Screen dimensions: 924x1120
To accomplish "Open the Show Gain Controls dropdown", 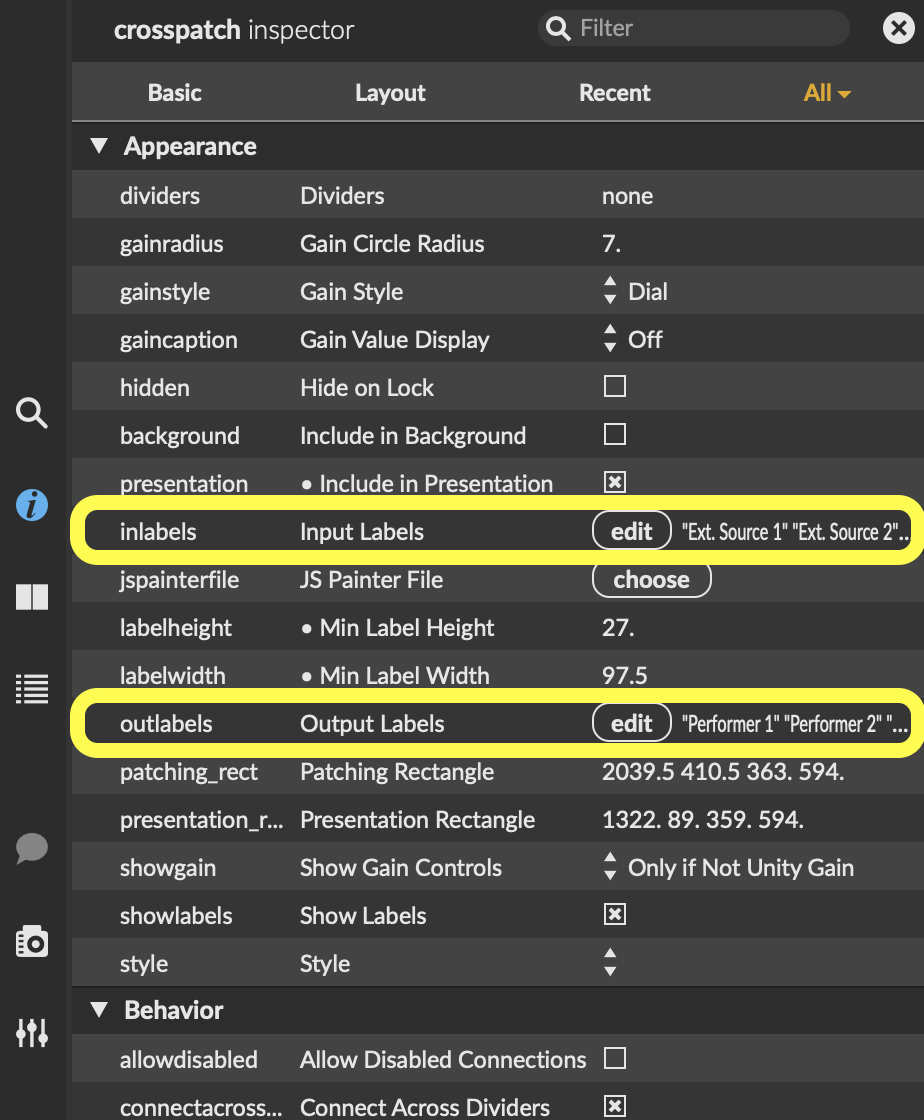I will [728, 868].
